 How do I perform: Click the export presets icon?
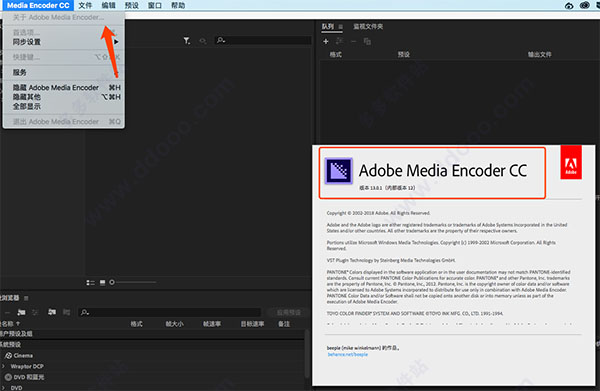click(67, 312)
